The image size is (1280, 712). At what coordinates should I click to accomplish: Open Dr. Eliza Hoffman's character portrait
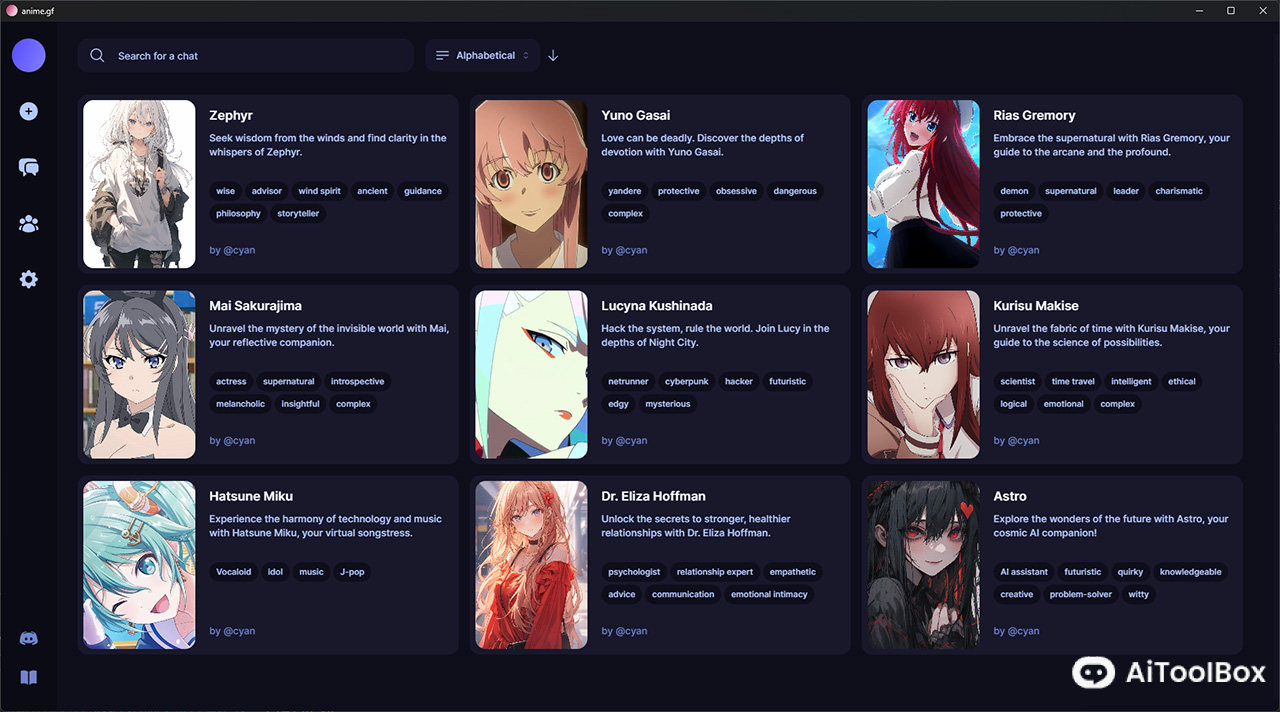point(531,565)
